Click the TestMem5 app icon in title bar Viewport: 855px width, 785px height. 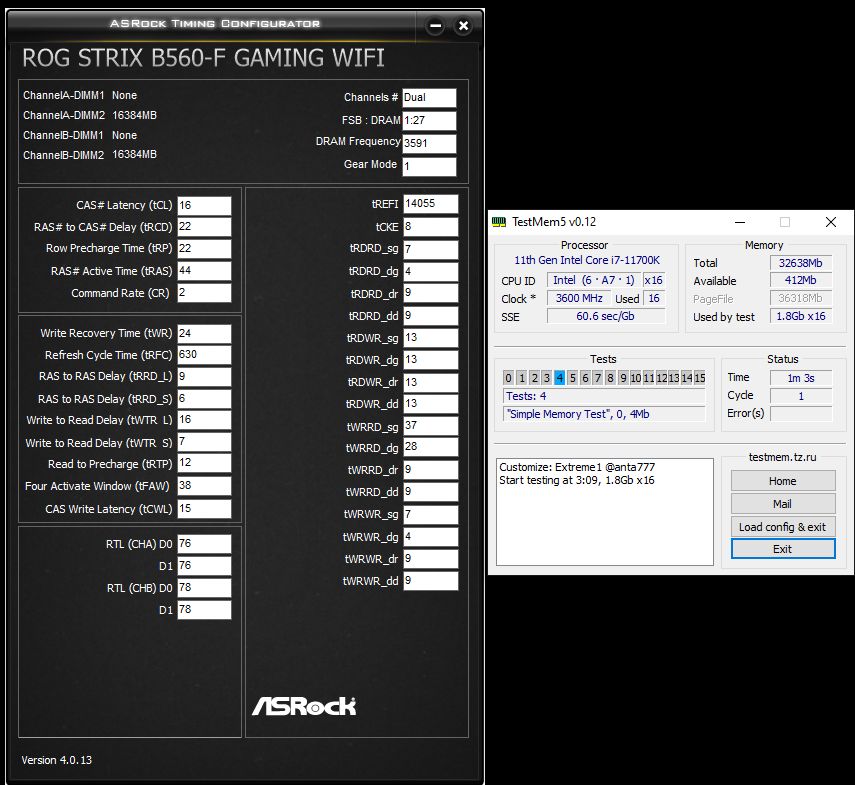click(498, 222)
